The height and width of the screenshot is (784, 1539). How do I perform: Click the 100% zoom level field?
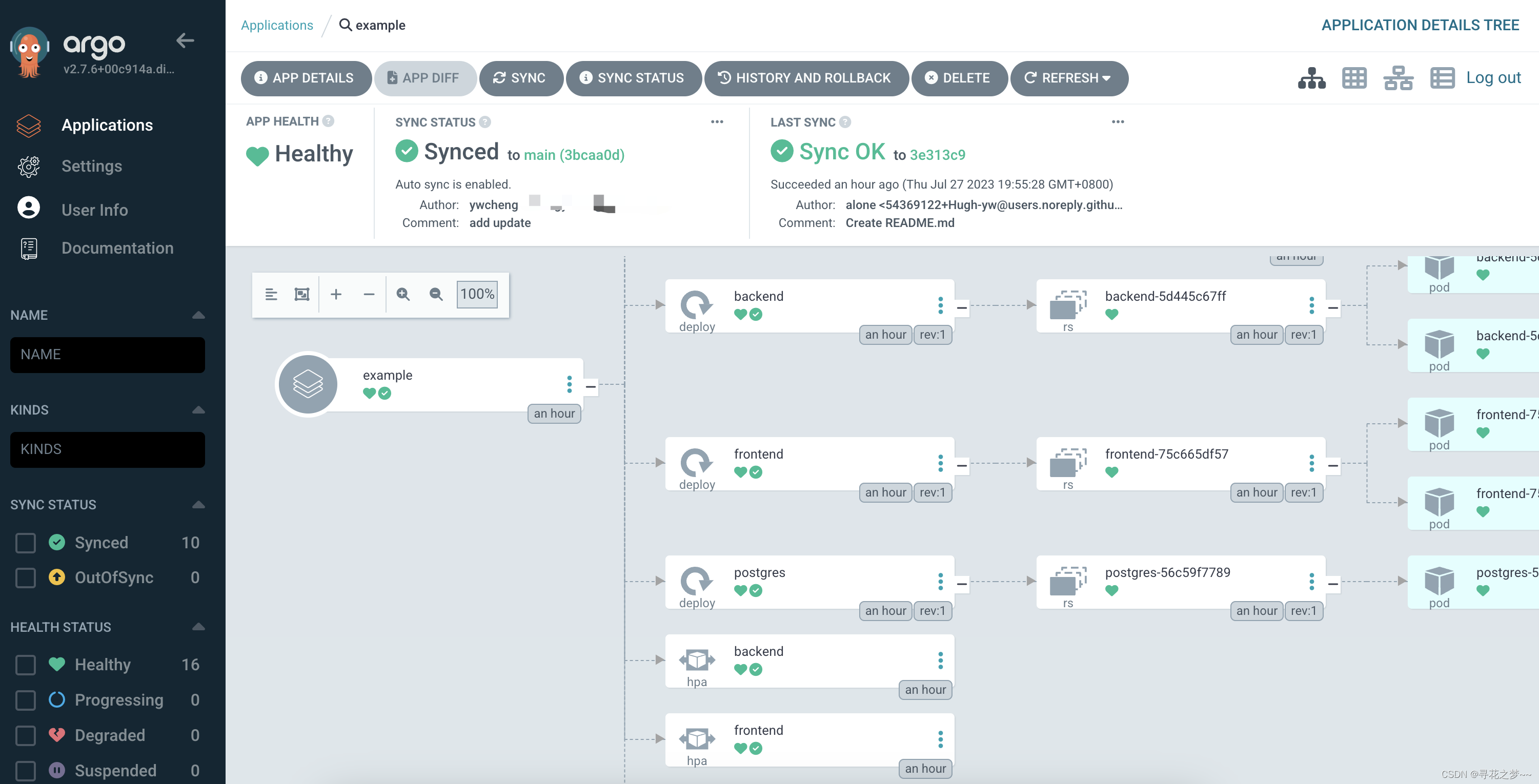477,294
